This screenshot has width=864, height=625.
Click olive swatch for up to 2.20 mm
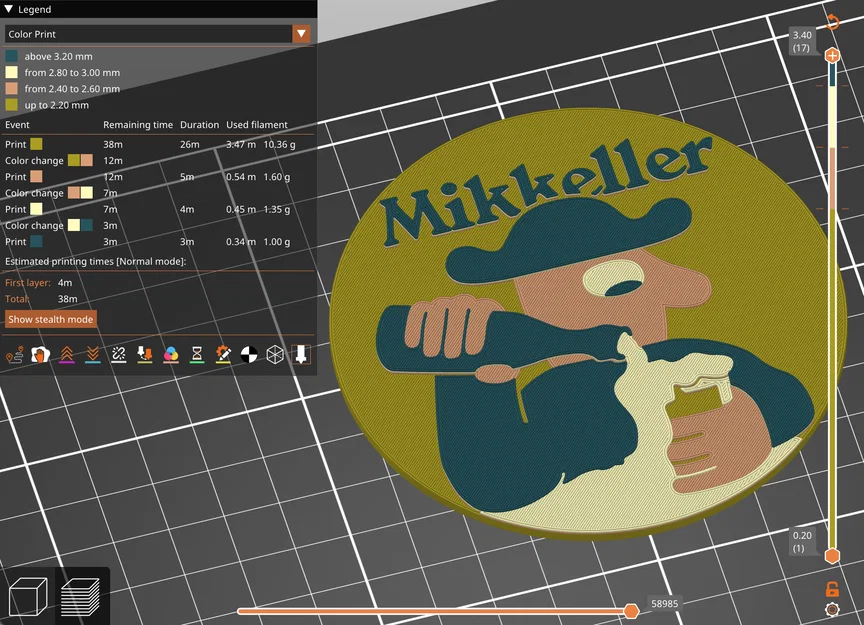pos(12,105)
